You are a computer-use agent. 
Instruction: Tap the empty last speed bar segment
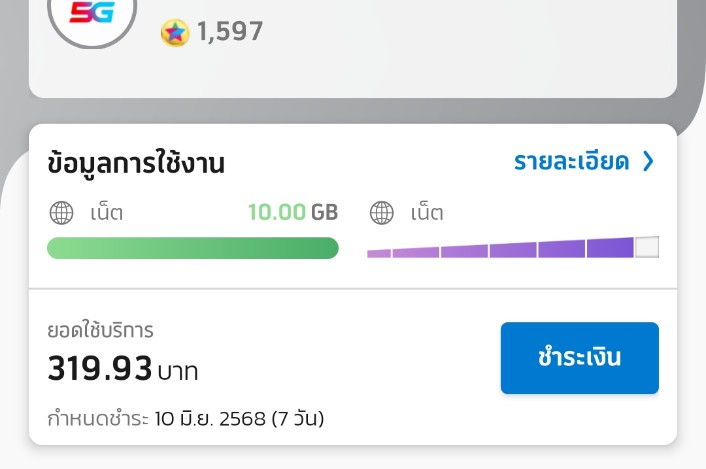tap(647, 247)
